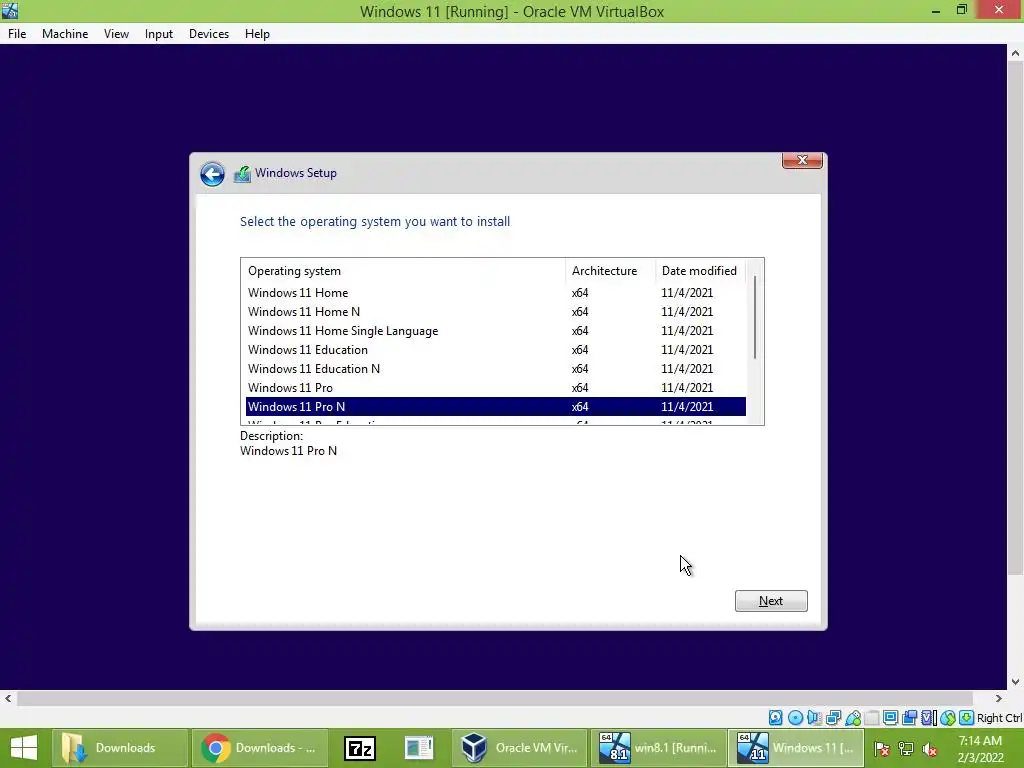The image size is (1024, 768).
Task: Open the Machine menu
Action: tap(65, 34)
